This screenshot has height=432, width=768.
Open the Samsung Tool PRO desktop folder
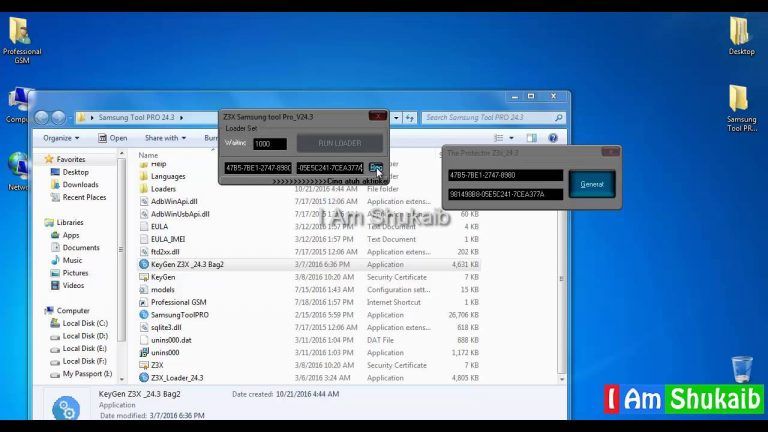(x=741, y=108)
